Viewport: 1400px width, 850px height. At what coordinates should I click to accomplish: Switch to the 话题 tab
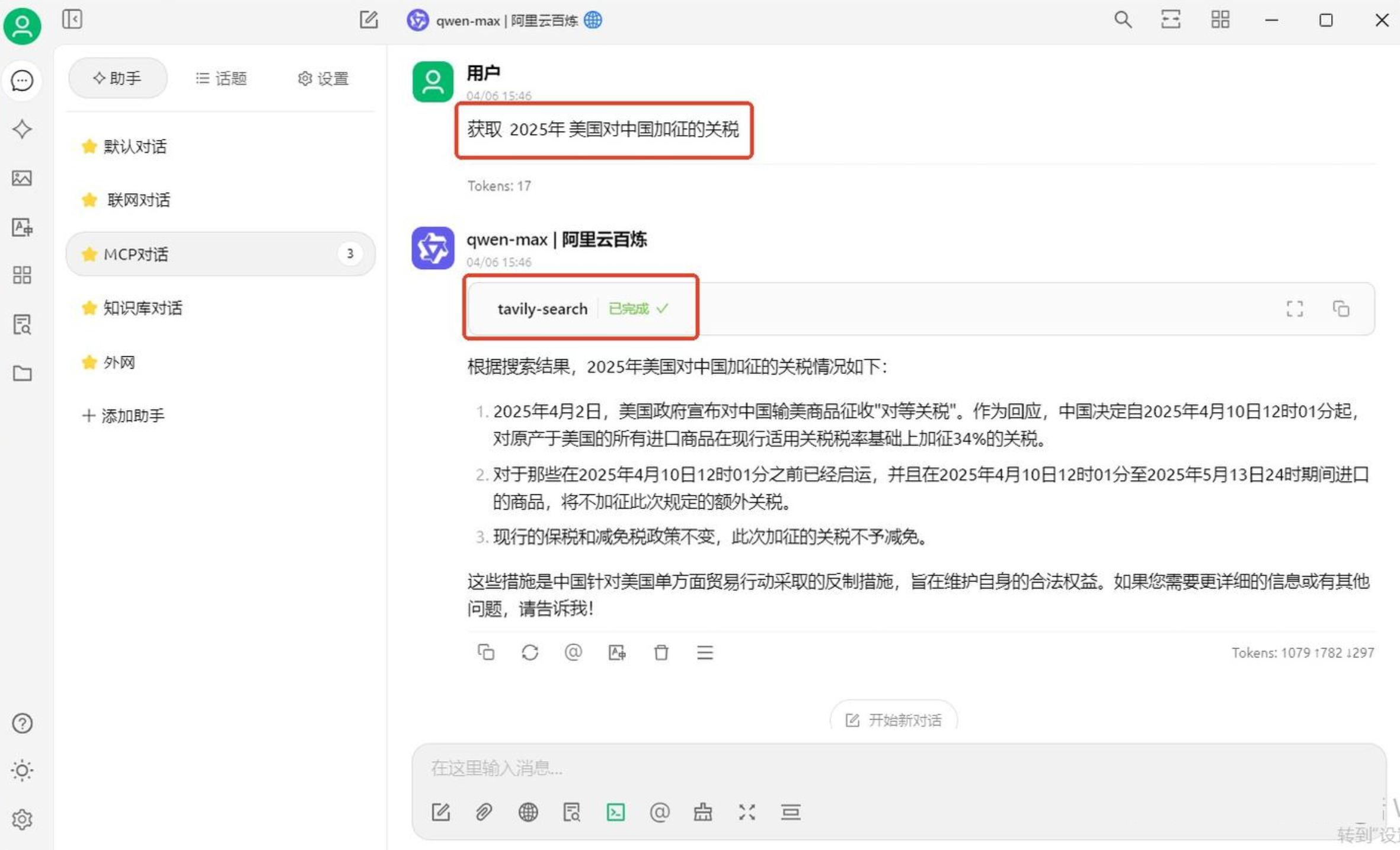click(221, 78)
